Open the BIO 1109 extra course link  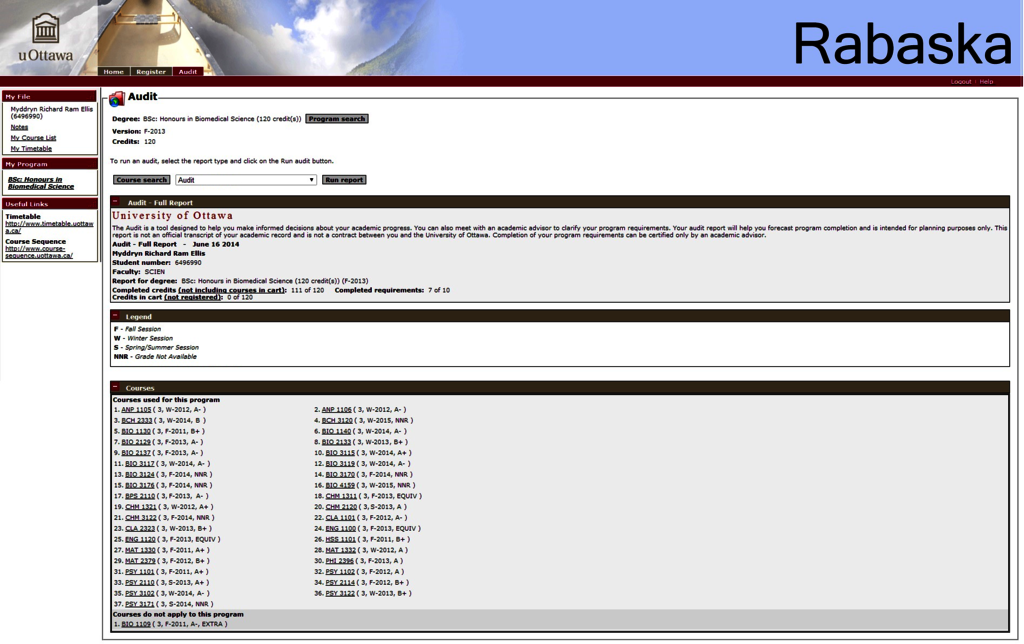(x=136, y=624)
